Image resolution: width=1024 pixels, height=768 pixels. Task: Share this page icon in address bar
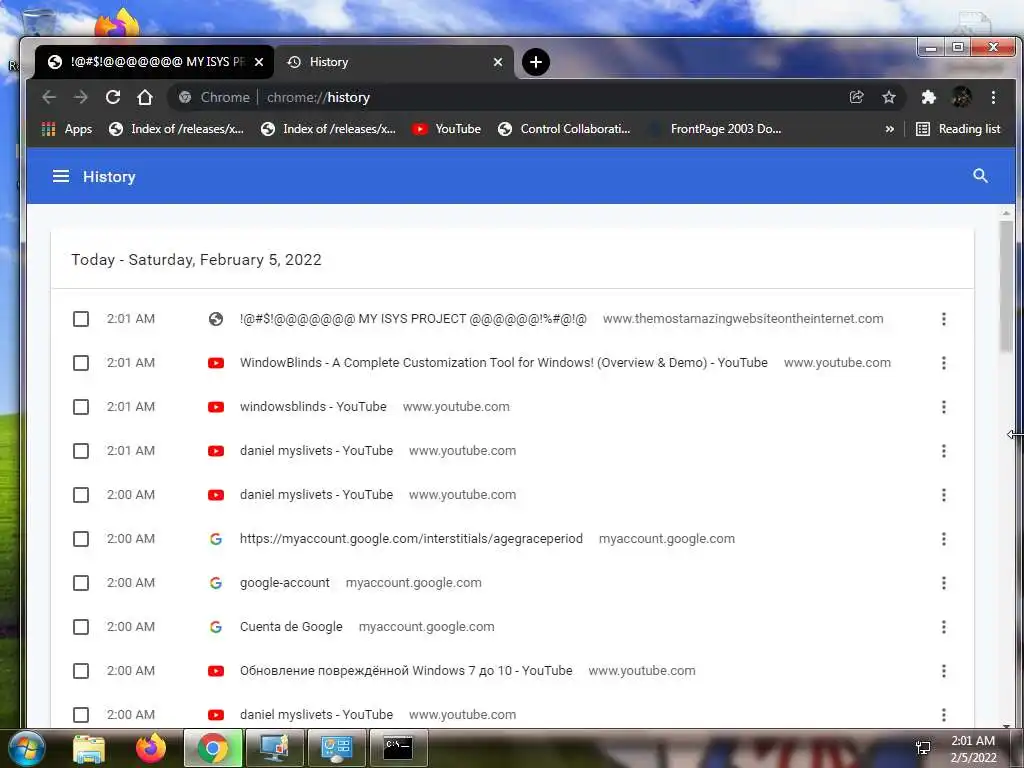pyautogui.click(x=856, y=97)
